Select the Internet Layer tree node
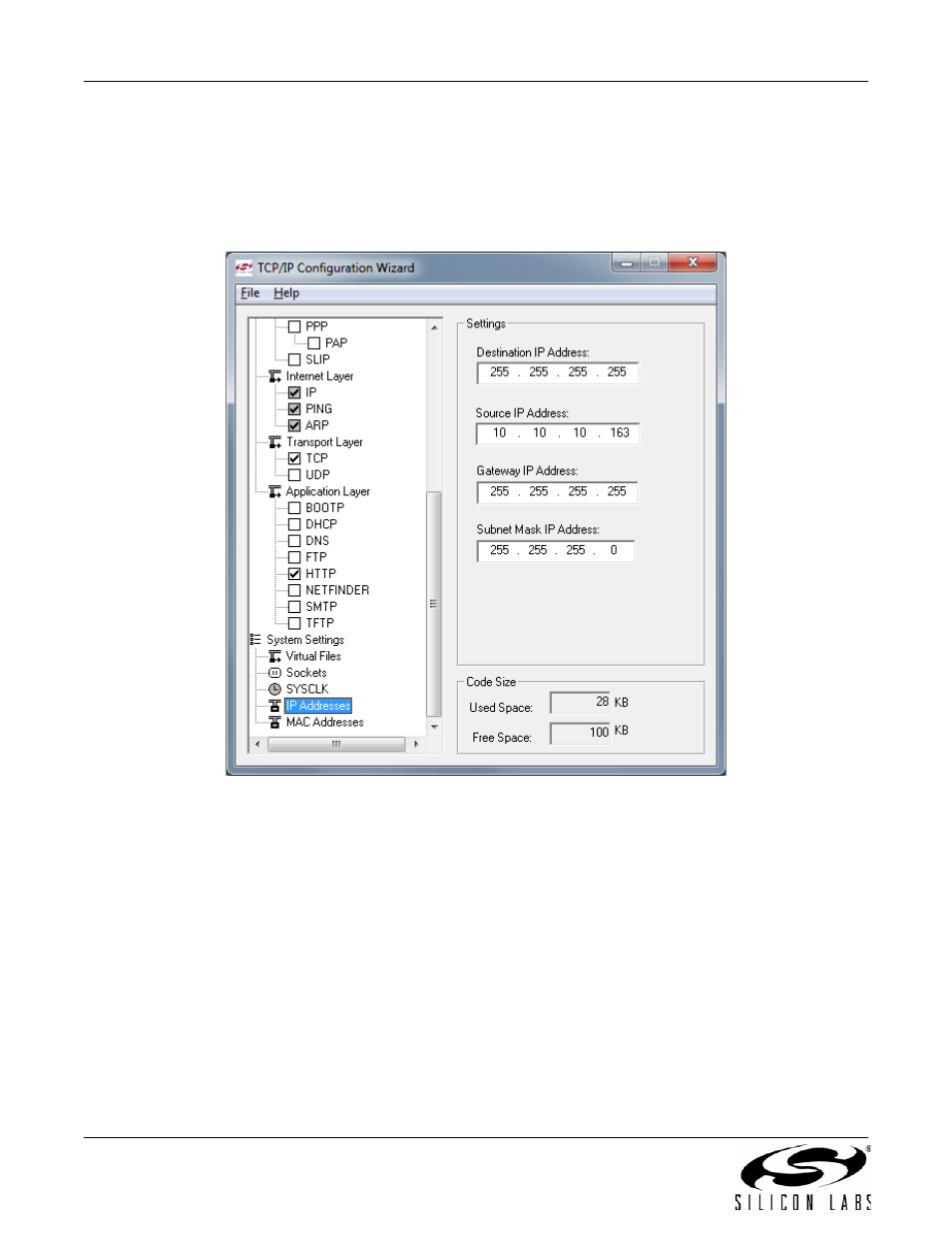This screenshot has width=952, height=1233. pyautogui.click(x=319, y=376)
